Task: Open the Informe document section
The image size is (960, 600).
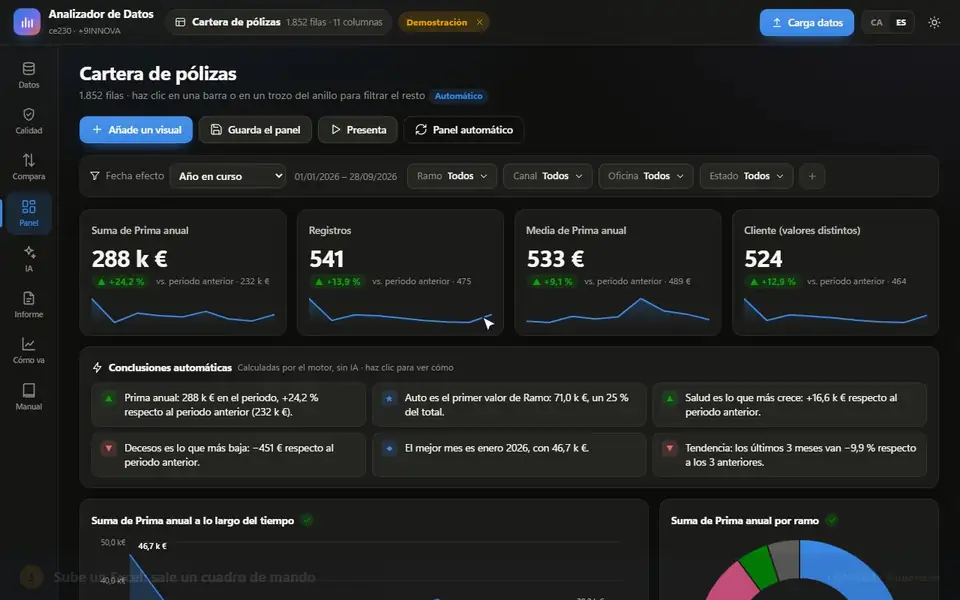Action: tap(29, 305)
